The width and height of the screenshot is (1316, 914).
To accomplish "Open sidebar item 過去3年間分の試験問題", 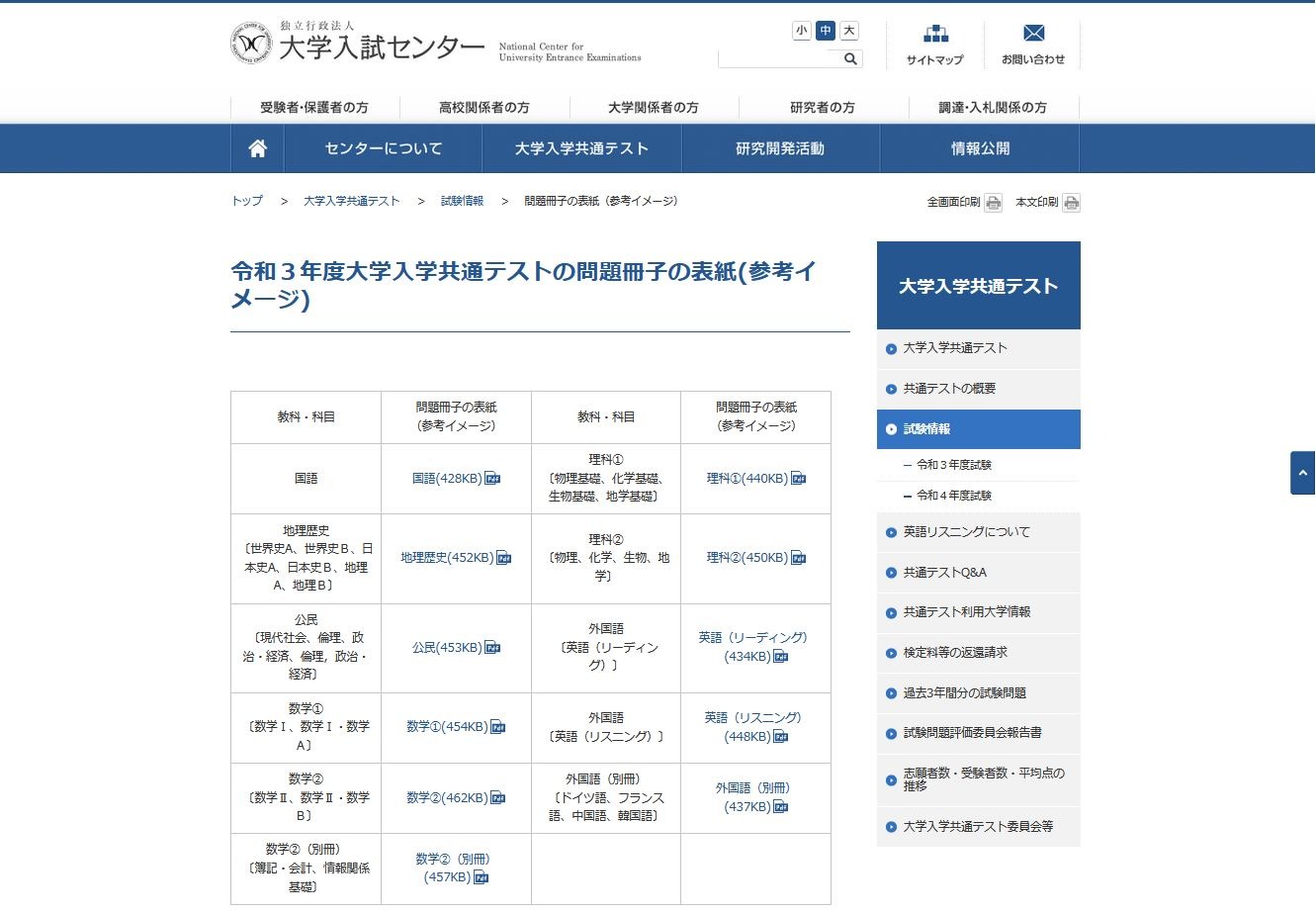I will pos(979,693).
